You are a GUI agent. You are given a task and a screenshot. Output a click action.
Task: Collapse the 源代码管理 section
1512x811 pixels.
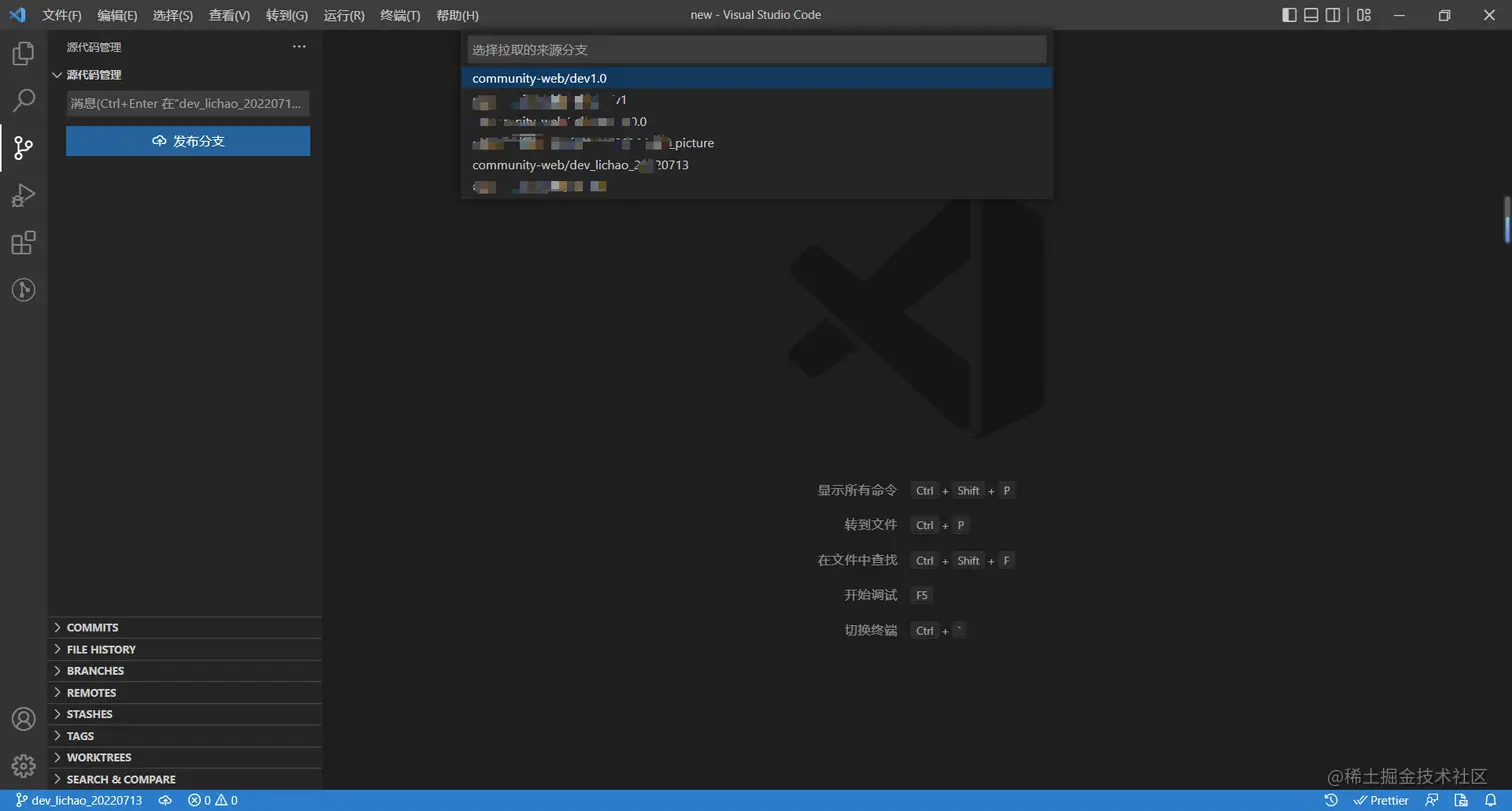[x=185, y=75]
